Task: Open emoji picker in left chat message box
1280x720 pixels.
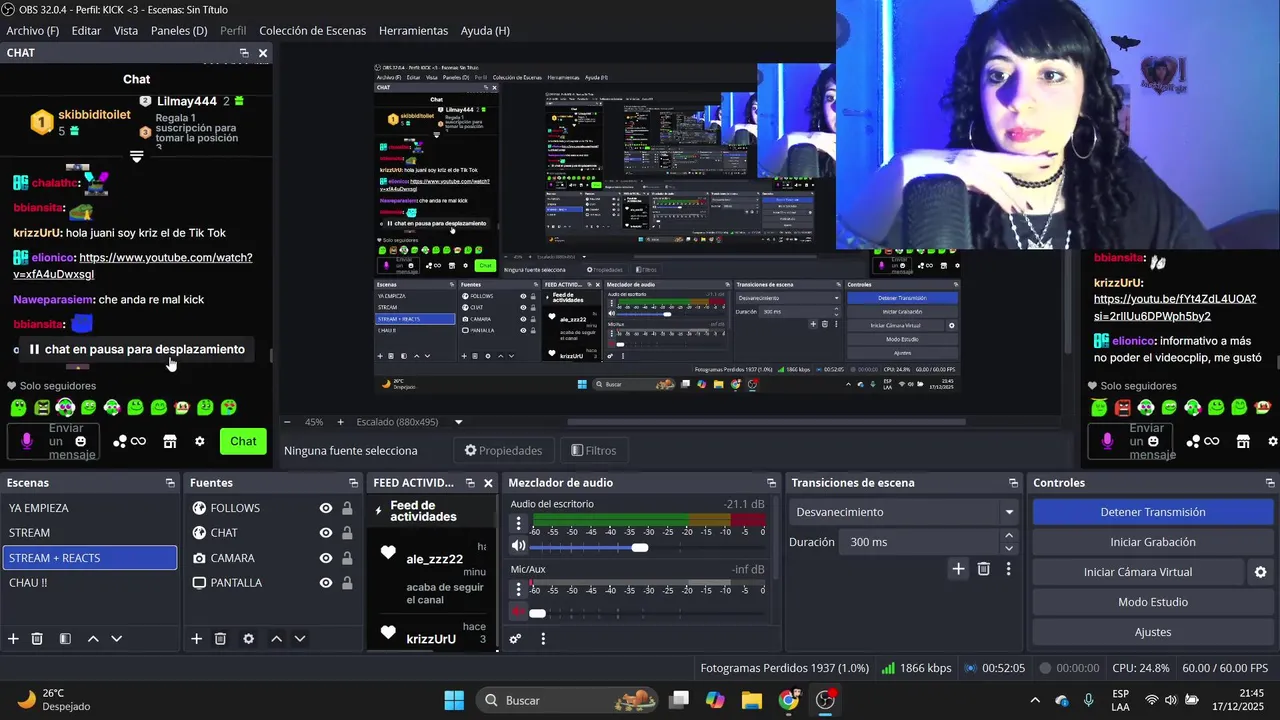Action: [x=81, y=441]
